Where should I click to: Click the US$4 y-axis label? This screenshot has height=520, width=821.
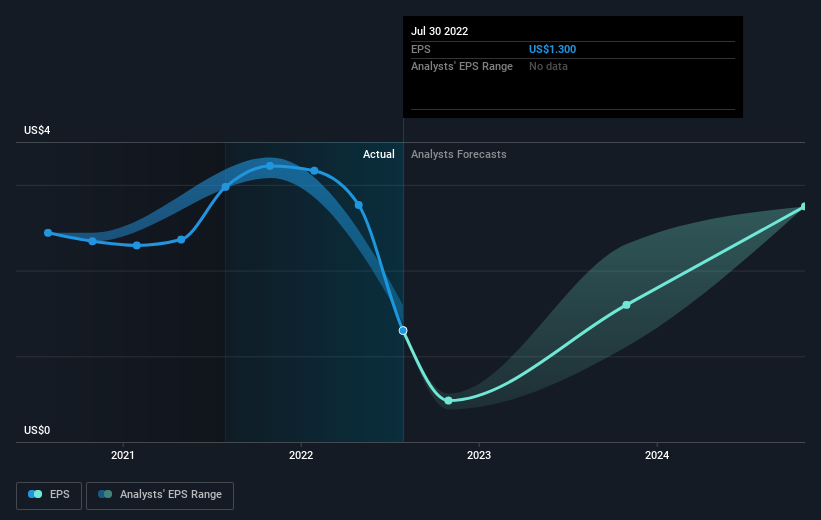click(x=37, y=130)
